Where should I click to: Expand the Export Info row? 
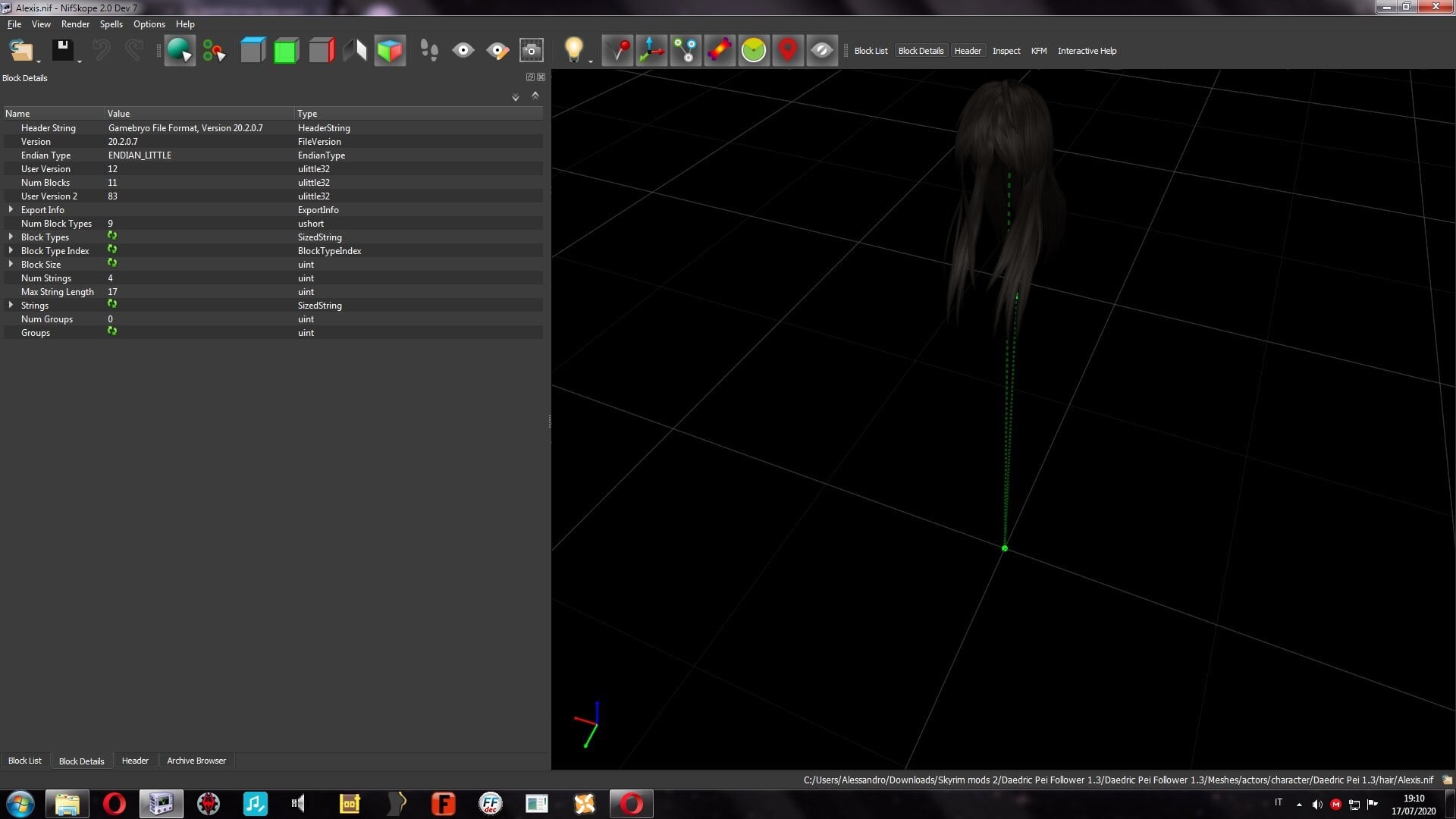11,210
